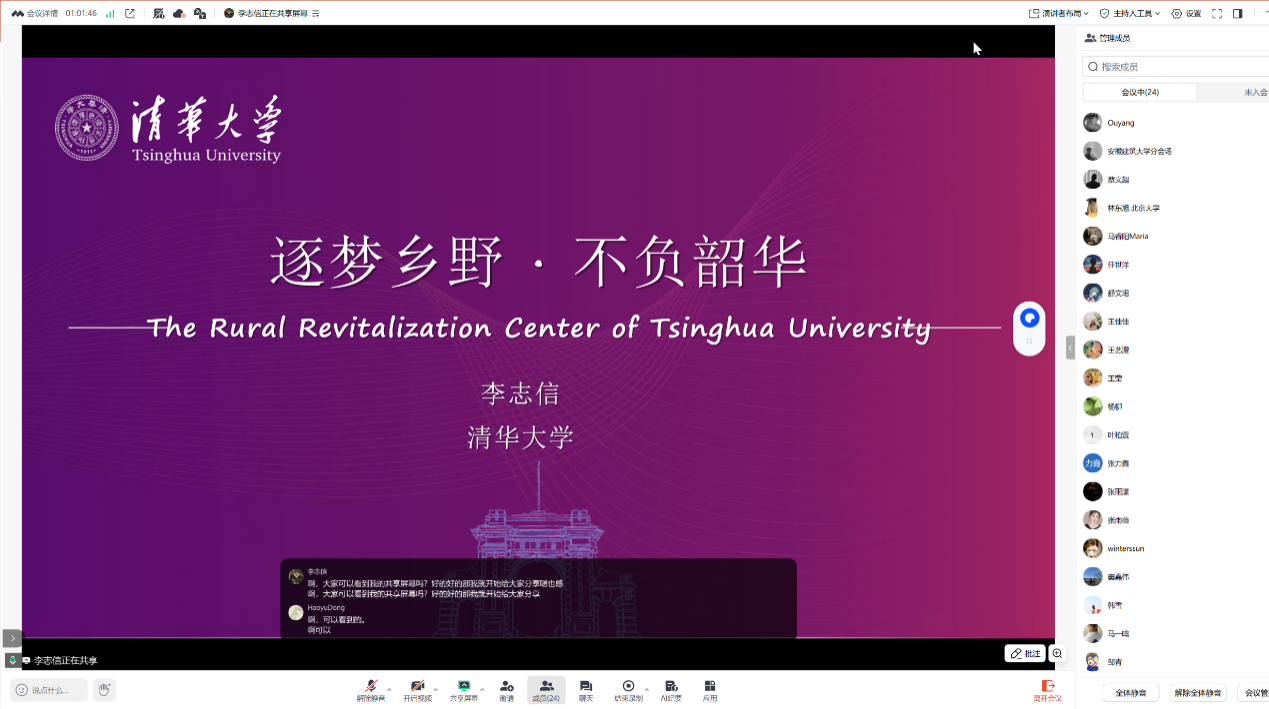The height and width of the screenshot is (709, 1269).
Task: Toggle the Members (24) panel
Action: (x=546, y=689)
